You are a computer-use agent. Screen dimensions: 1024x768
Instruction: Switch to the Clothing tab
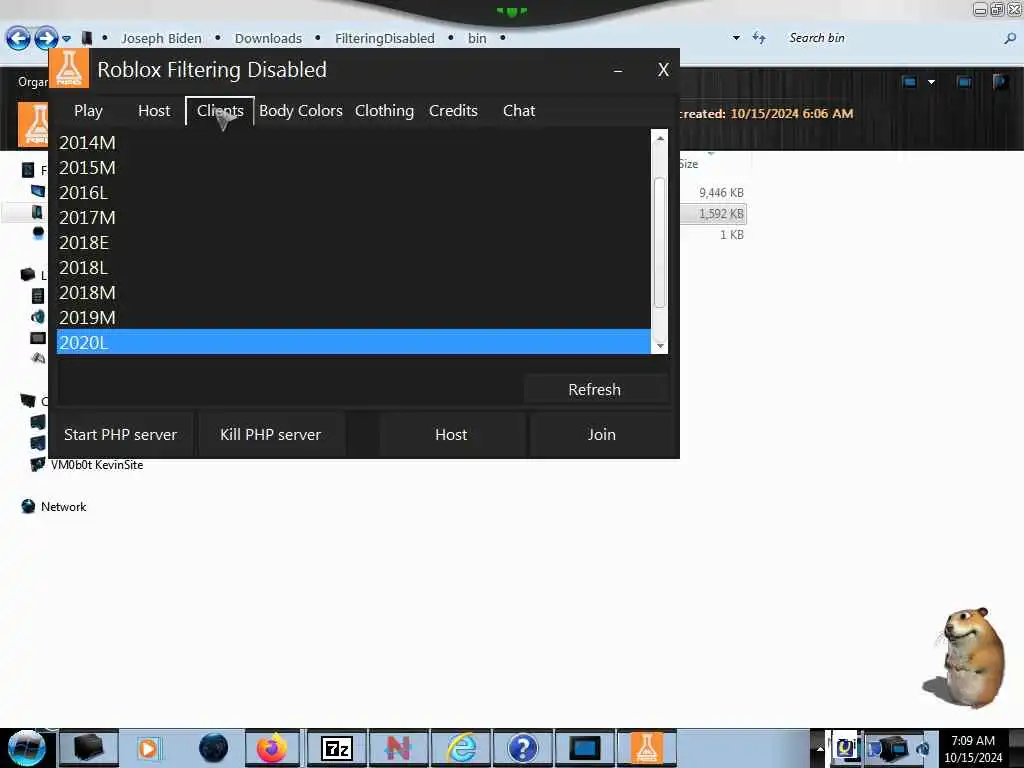[384, 111]
